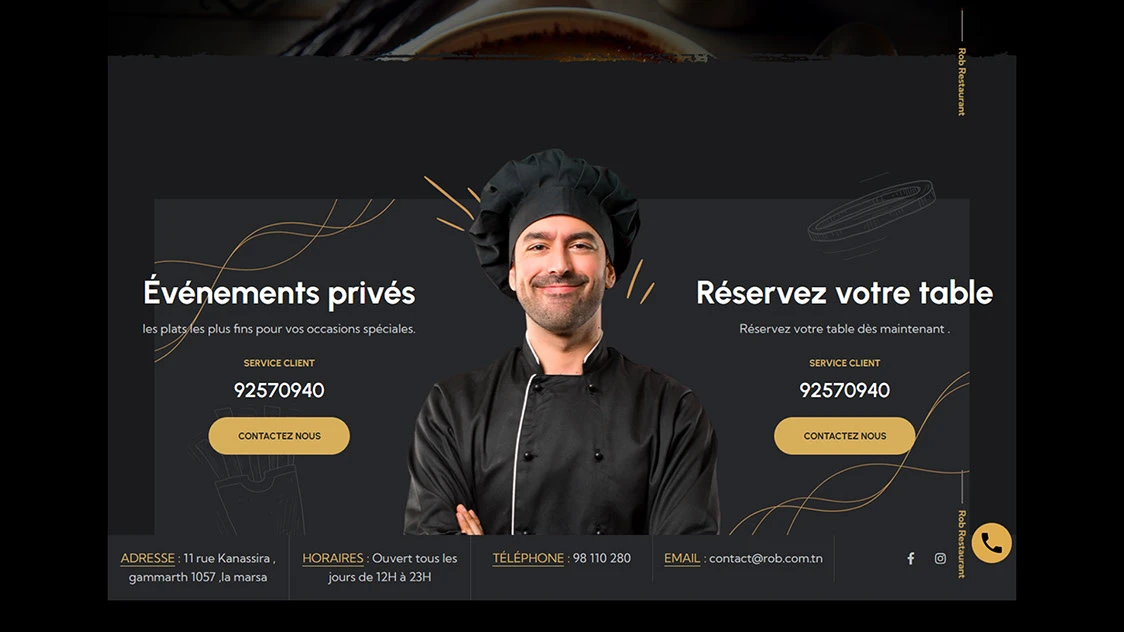The width and height of the screenshot is (1124, 632).
Task: Click the ADRESSE label in the footer
Action: [148, 558]
